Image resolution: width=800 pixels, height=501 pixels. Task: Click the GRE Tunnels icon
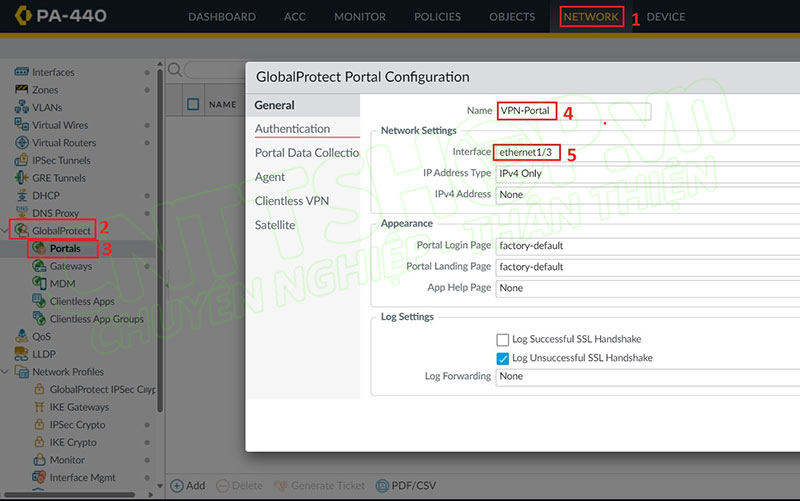(21, 178)
